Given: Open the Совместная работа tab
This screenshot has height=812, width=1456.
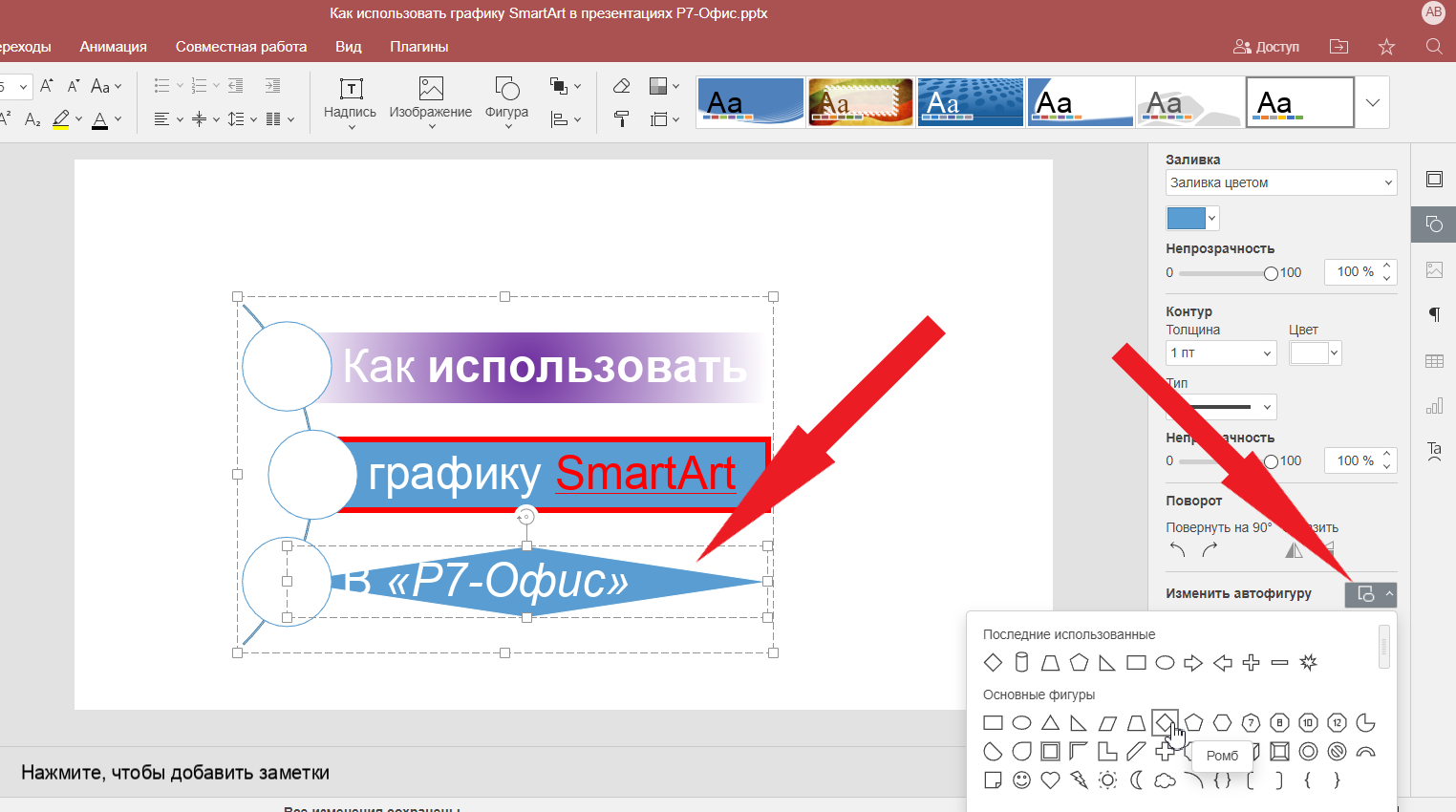Looking at the screenshot, I should click(241, 46).
